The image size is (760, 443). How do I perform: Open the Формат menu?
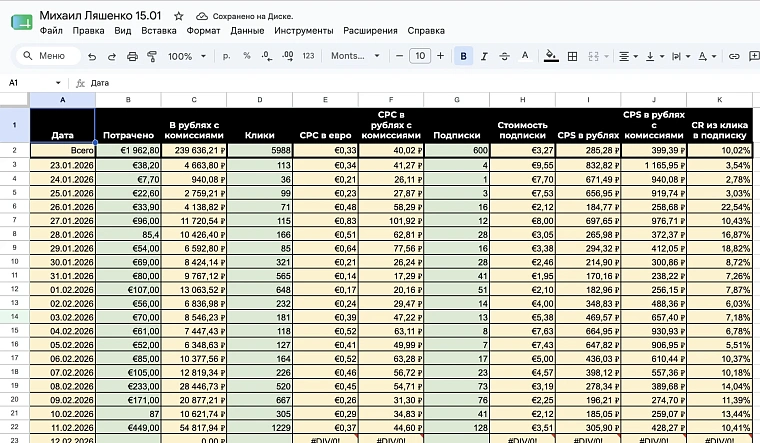click(x=204, y=31)
